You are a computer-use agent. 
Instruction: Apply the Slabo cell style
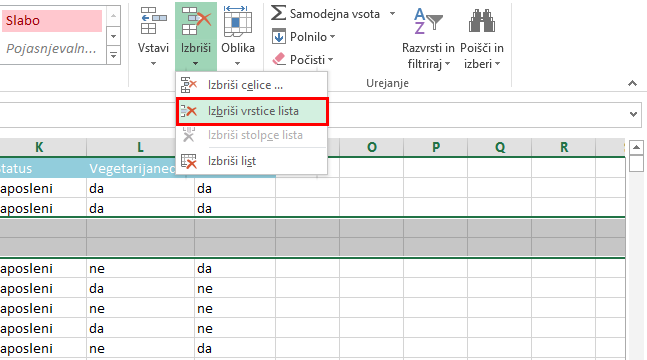point(52,21)
